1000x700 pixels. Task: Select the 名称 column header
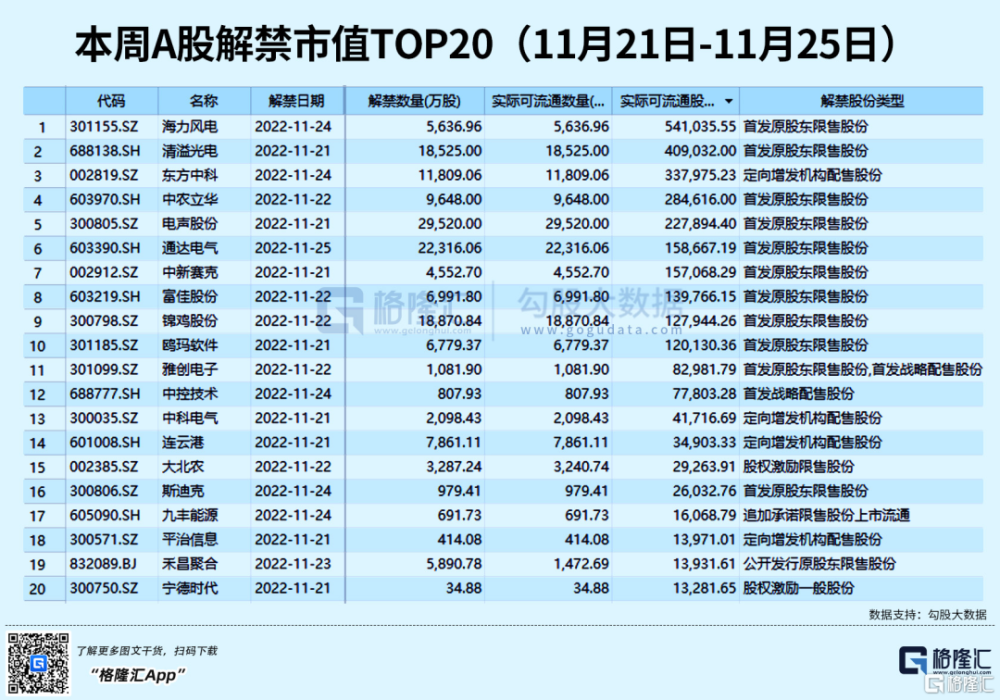(x=203, y=101)
